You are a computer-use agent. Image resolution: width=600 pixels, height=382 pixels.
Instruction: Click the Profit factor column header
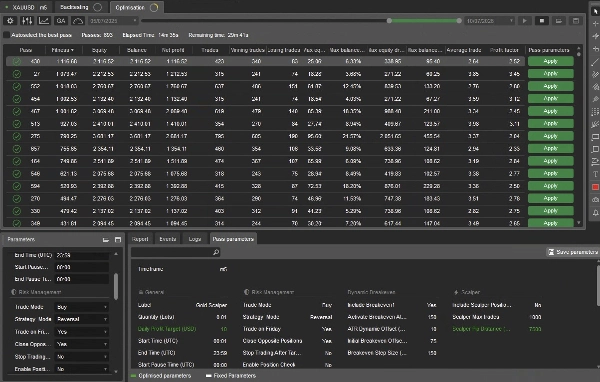tap(504, 50)
